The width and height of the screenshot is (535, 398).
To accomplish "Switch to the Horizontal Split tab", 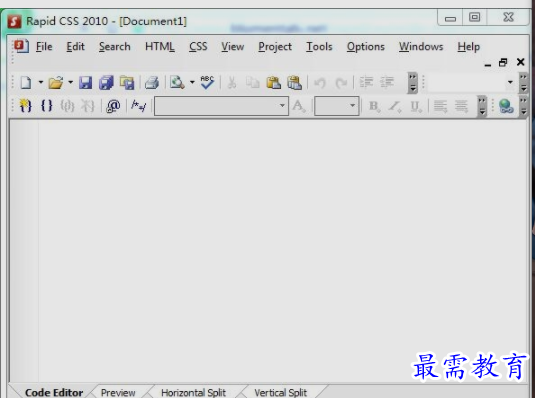I will pyautogui.click(x=193, y=393).
